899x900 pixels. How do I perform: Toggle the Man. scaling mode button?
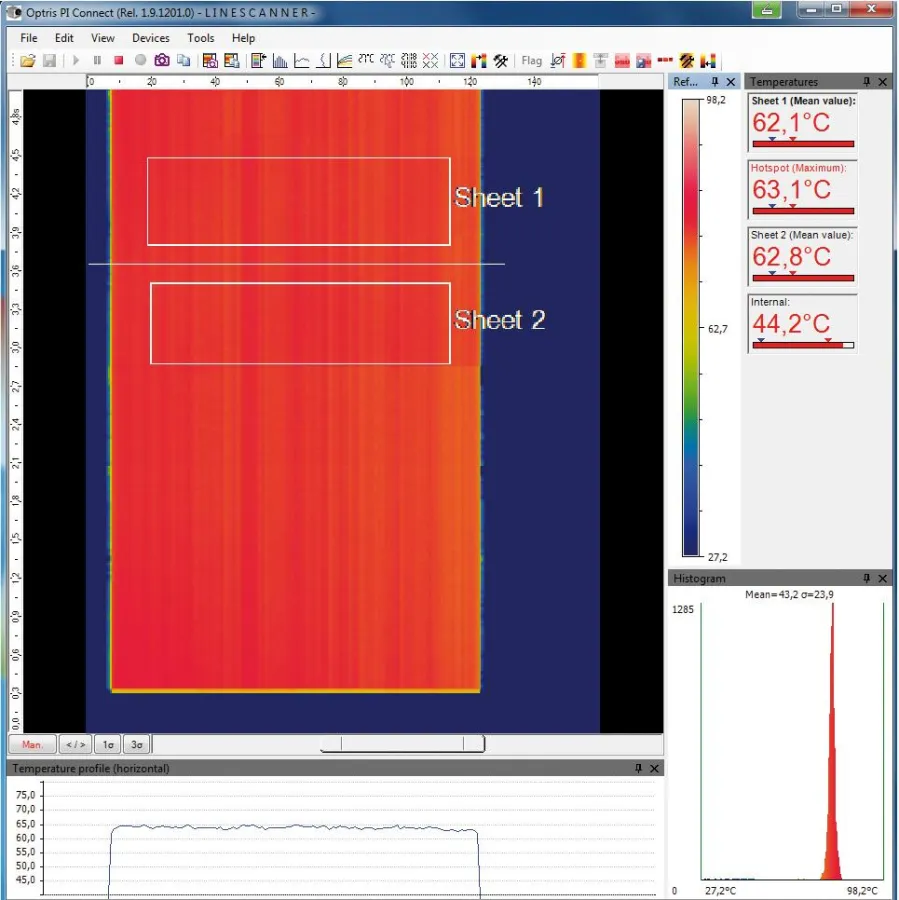tap(32, 744)
